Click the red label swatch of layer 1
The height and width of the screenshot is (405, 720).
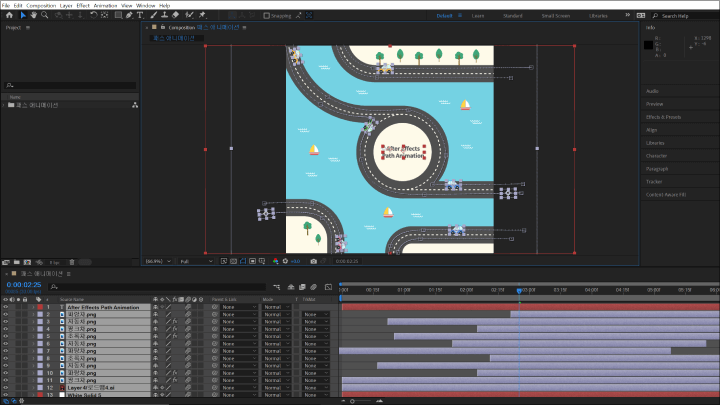click(40, 307)
